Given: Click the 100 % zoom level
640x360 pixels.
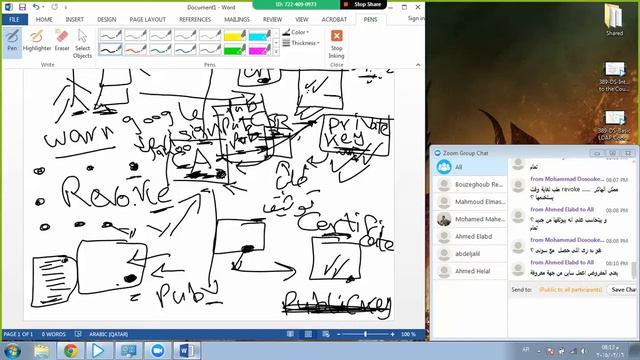Looking at the screenshot, I should coord(408,334).
